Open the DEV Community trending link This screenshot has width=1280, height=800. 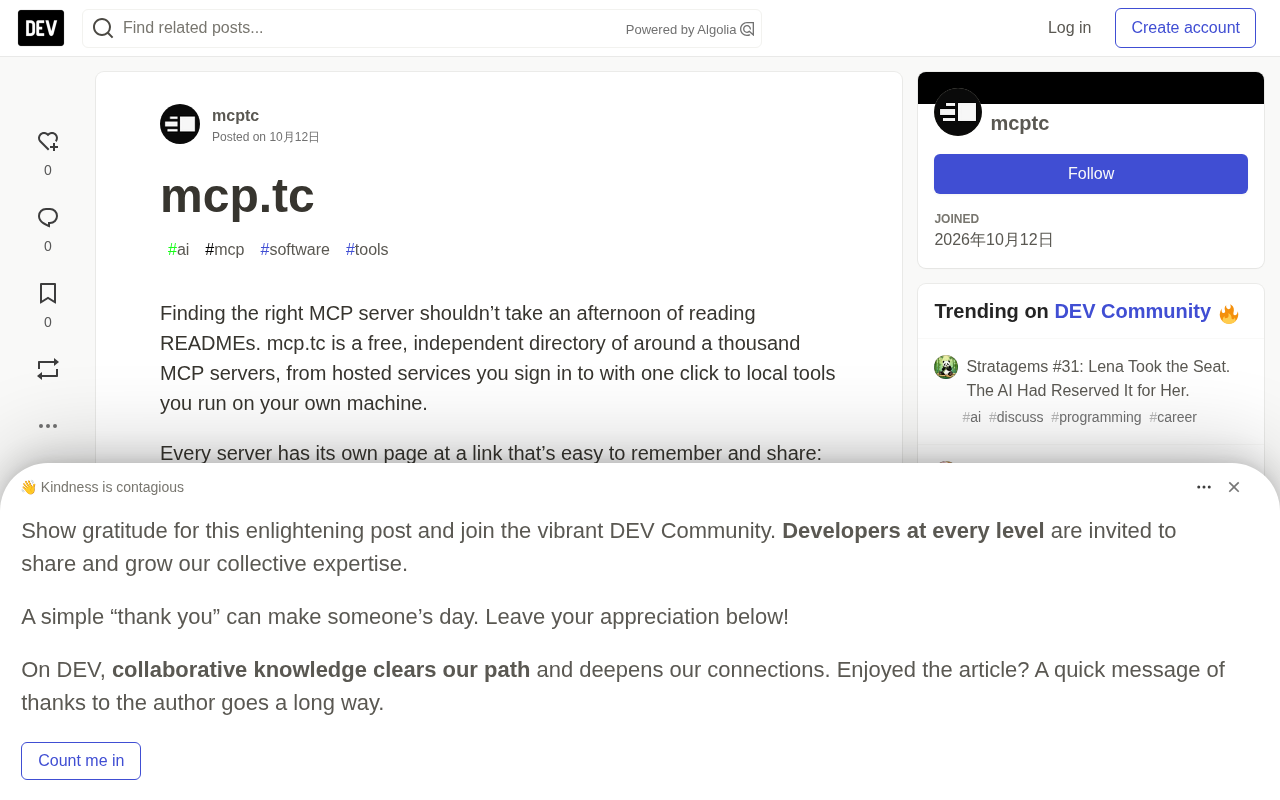(x=1132, y=311)
